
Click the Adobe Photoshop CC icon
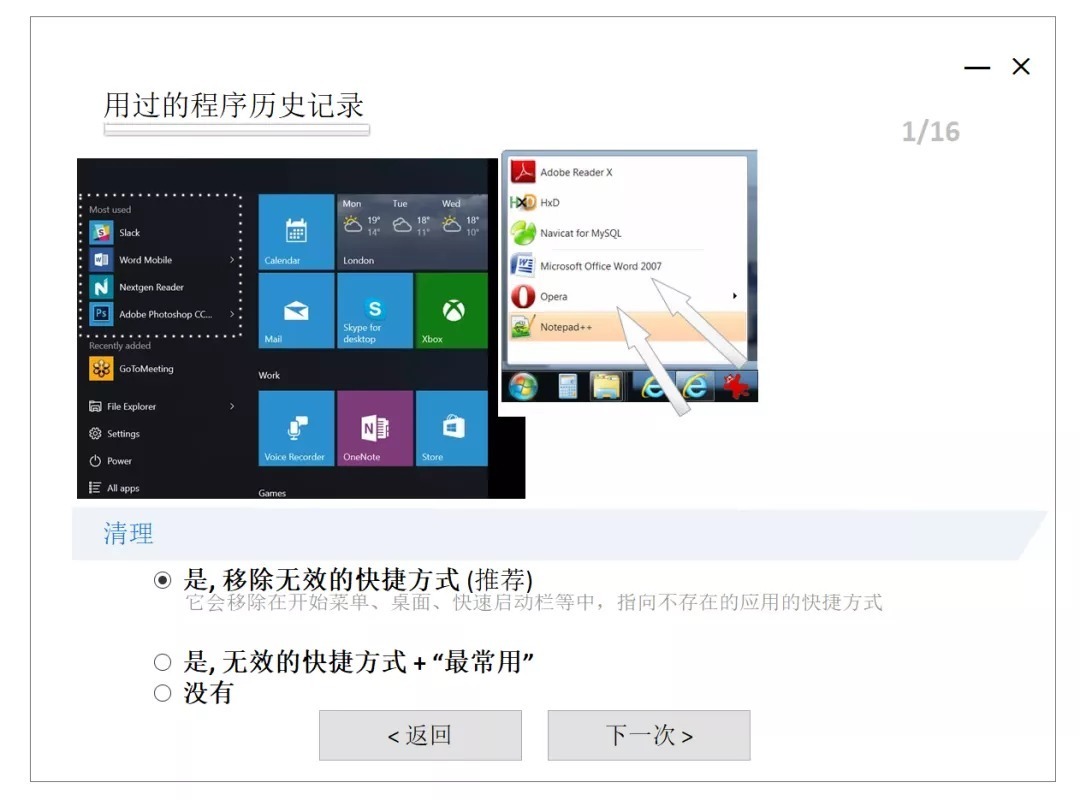[x=101, y=314]
